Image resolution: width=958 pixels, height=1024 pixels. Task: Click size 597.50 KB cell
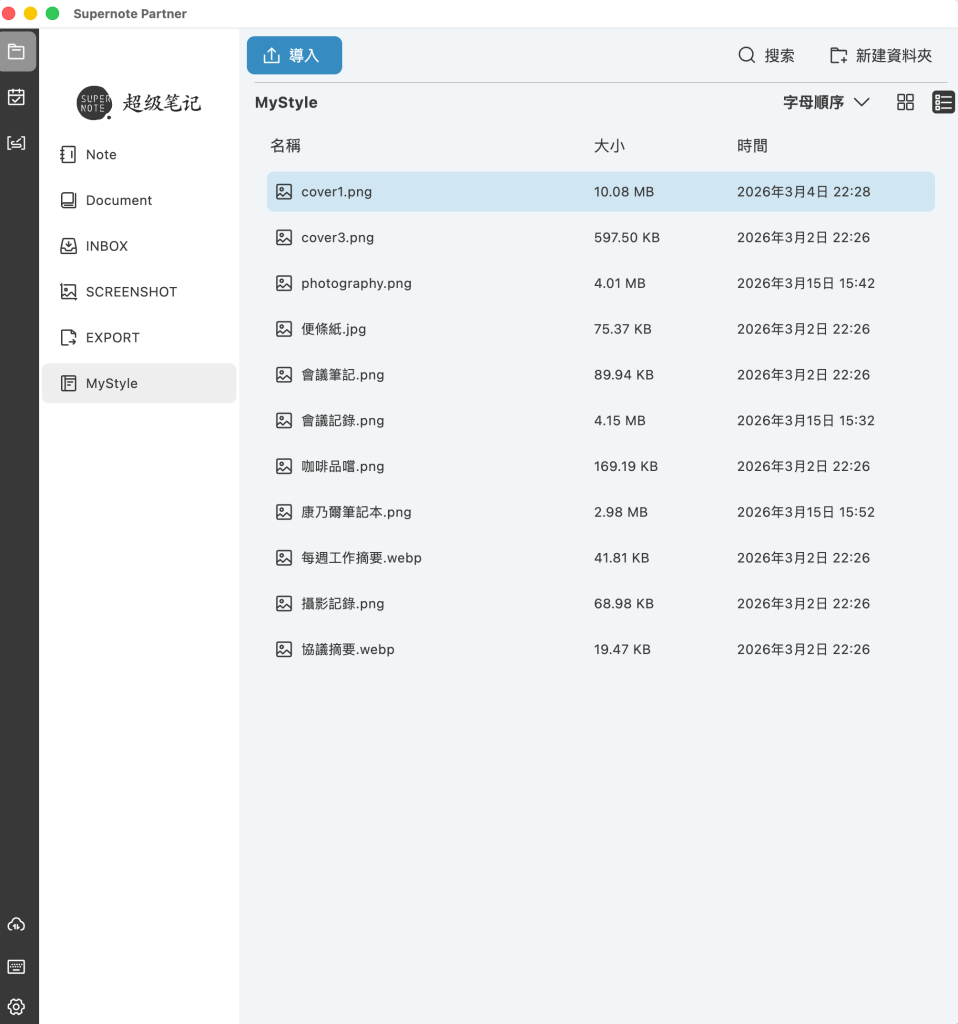pos(627,238)
